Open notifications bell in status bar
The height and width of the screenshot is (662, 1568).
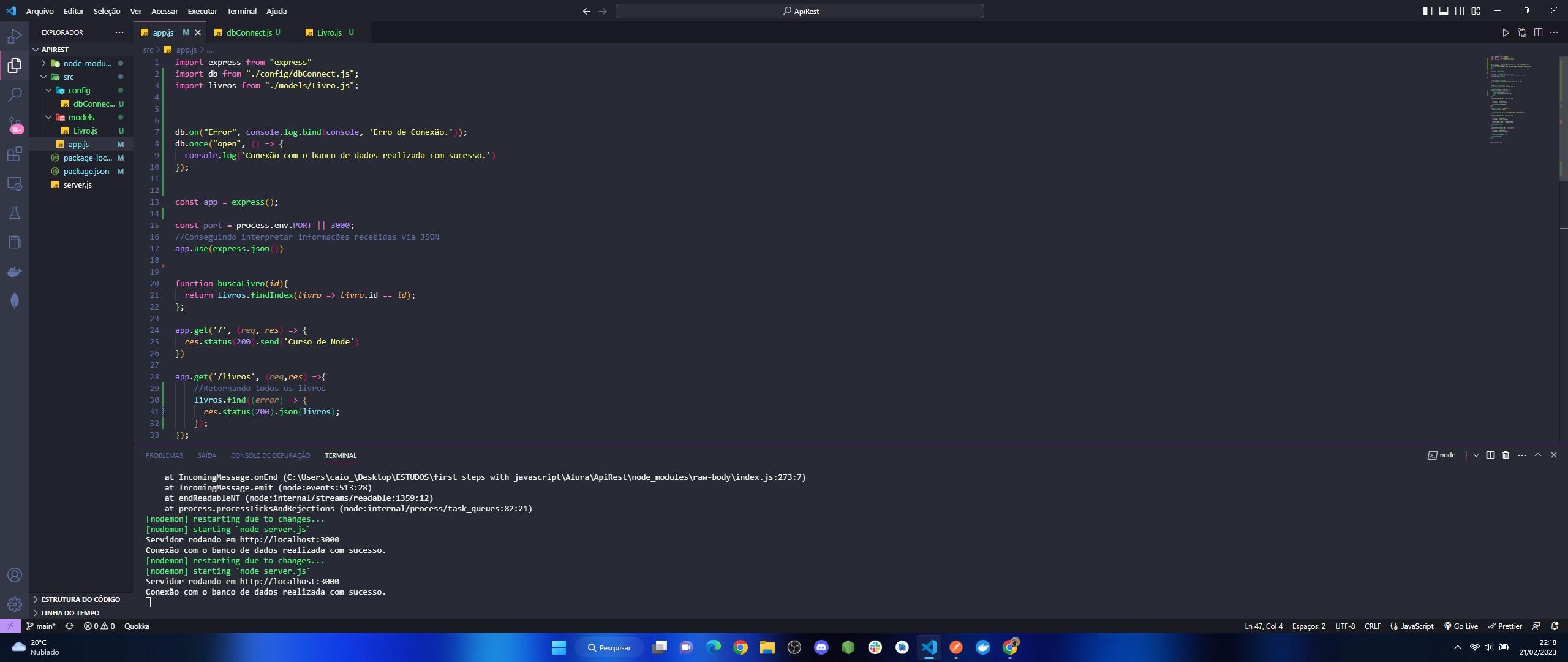[x=1555, y=626]
